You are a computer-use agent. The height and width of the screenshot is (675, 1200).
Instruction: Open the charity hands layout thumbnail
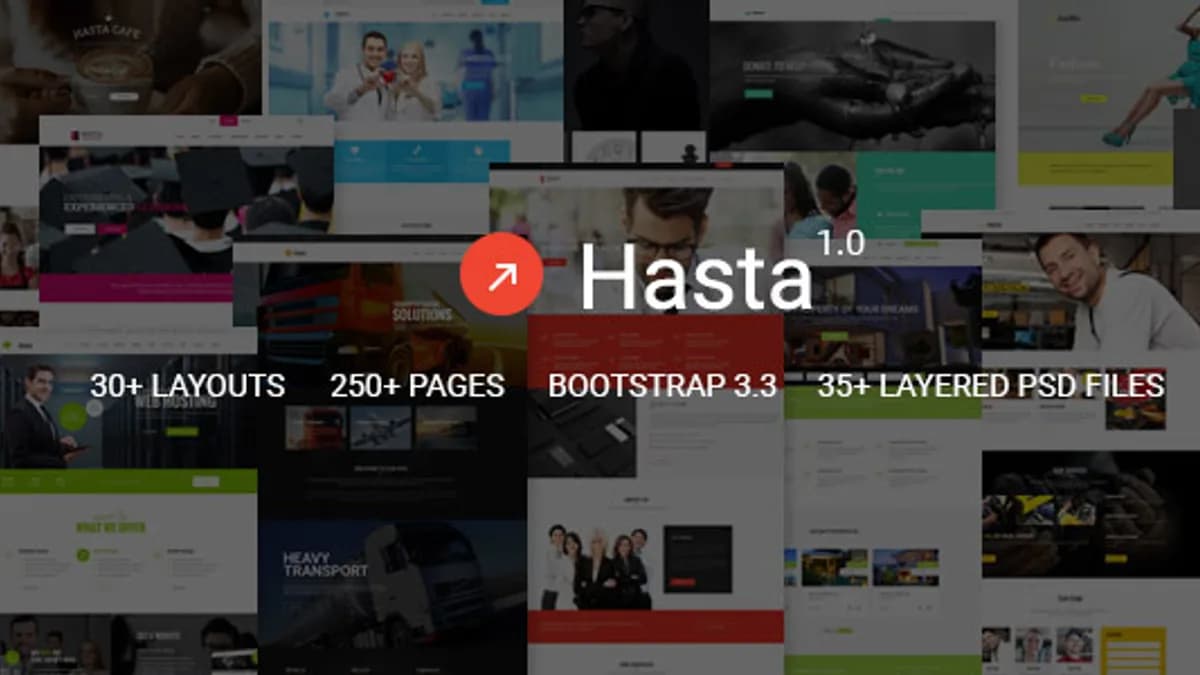[x=852, y=85]
